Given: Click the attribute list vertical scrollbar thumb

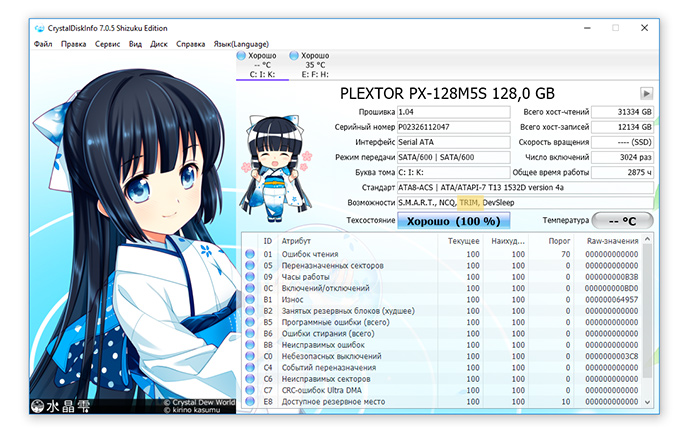Looking at the screenshot, I should 647,311.
